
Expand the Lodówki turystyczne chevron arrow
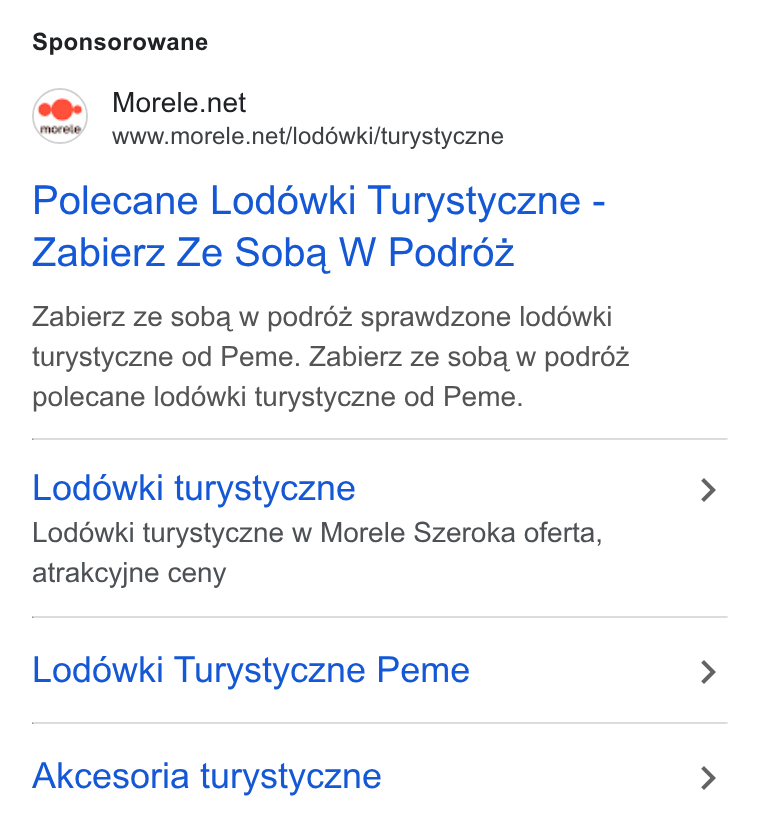[708, 490]
